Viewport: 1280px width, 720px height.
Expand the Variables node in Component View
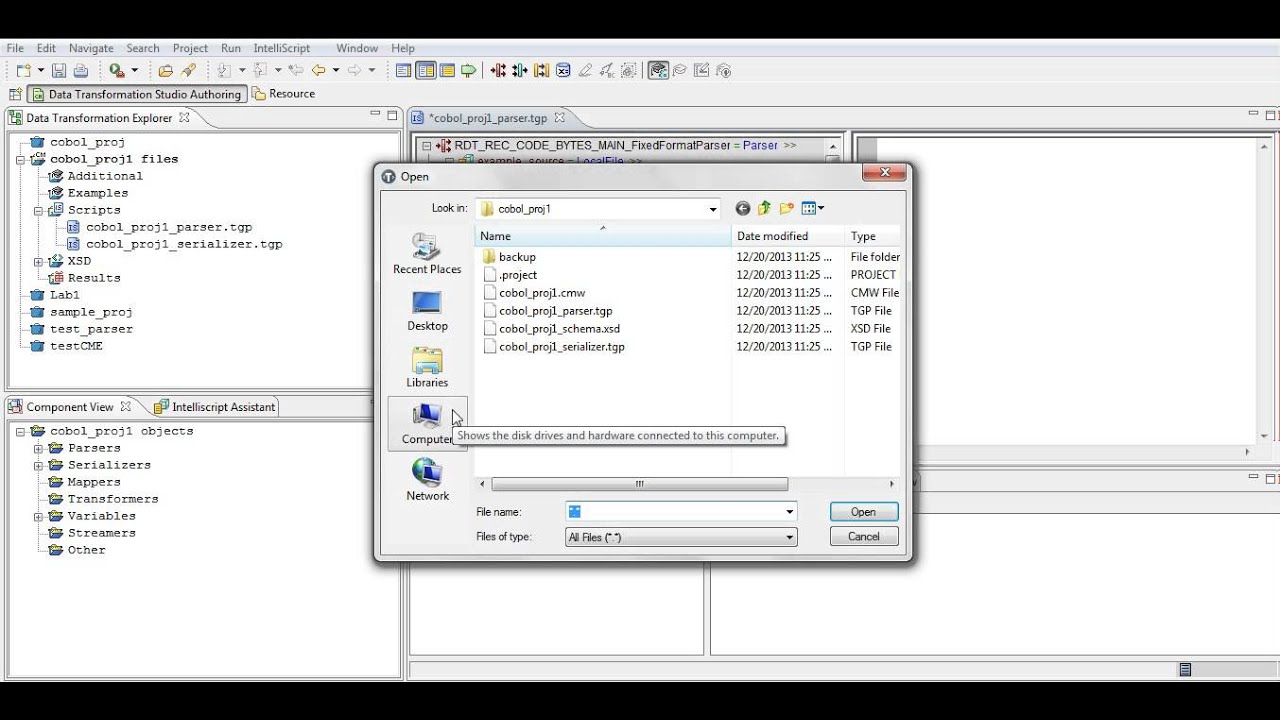coord(39,516)
